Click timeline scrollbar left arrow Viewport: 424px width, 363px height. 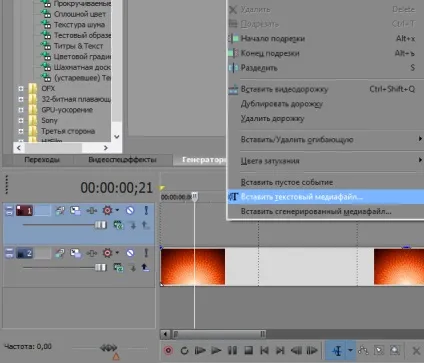click(x=165, y=334)
